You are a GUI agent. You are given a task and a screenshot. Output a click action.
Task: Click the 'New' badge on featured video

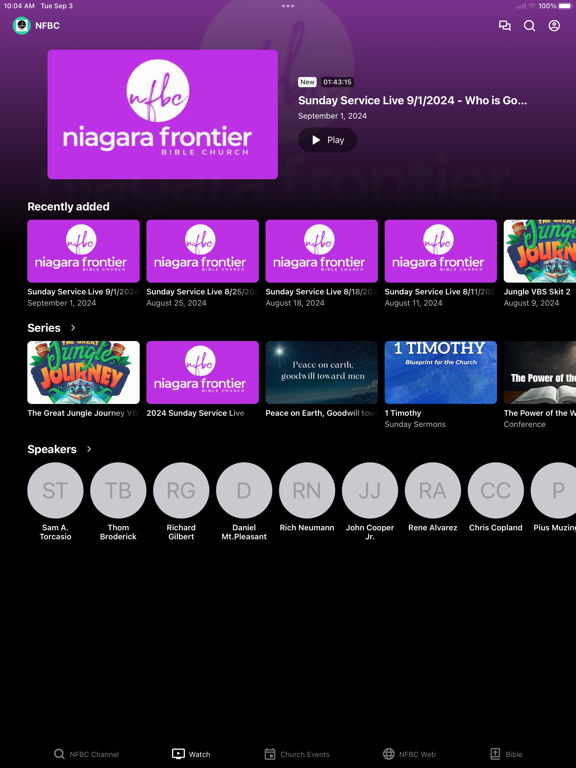click(x=308, y=82)
